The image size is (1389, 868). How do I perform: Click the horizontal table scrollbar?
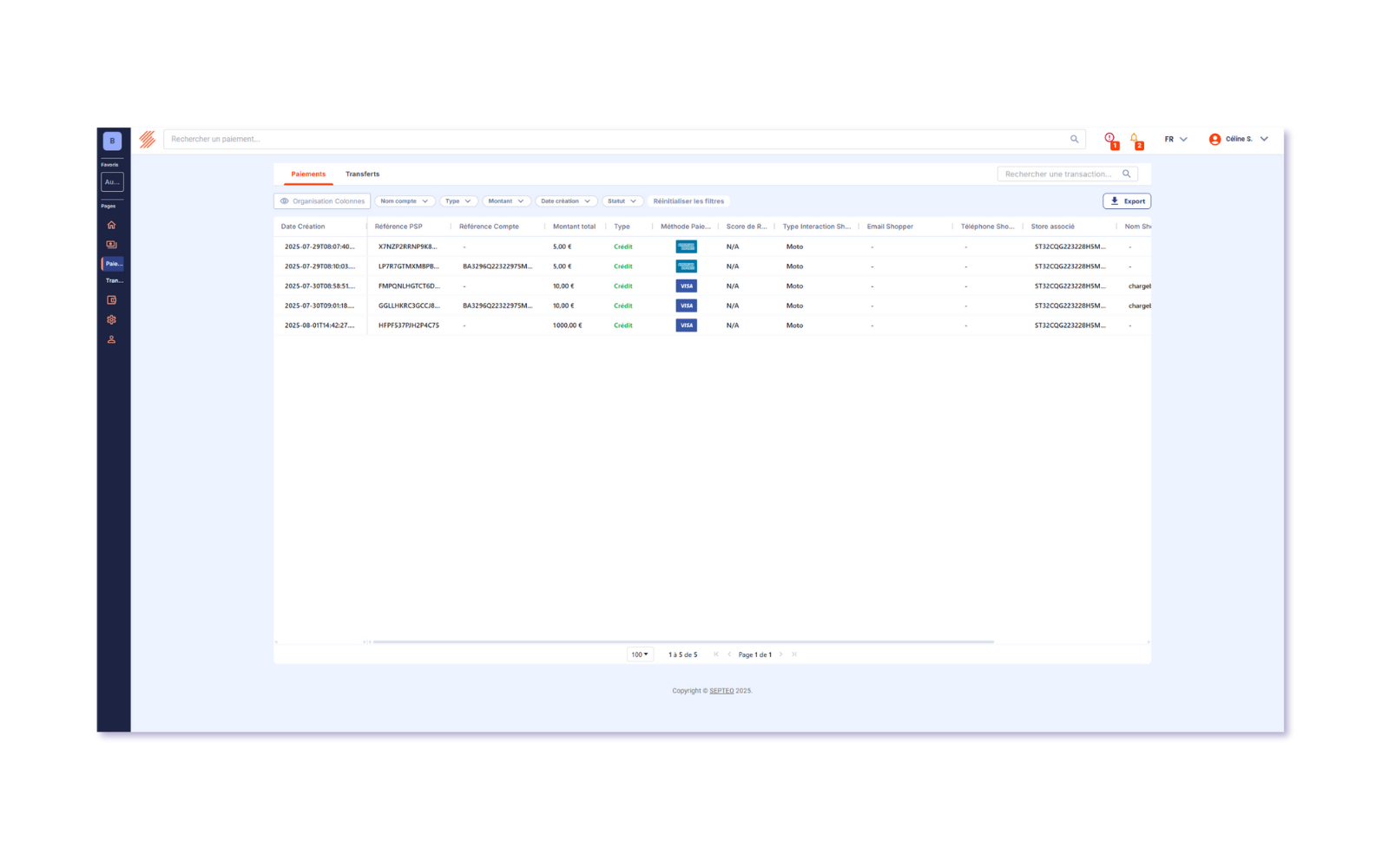click(x=682, y=641)
